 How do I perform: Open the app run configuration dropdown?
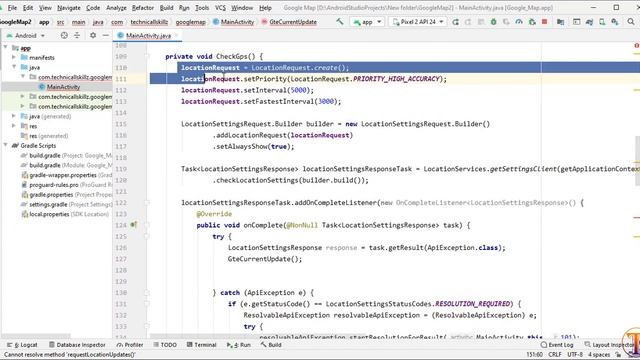[x=367, y=22]
